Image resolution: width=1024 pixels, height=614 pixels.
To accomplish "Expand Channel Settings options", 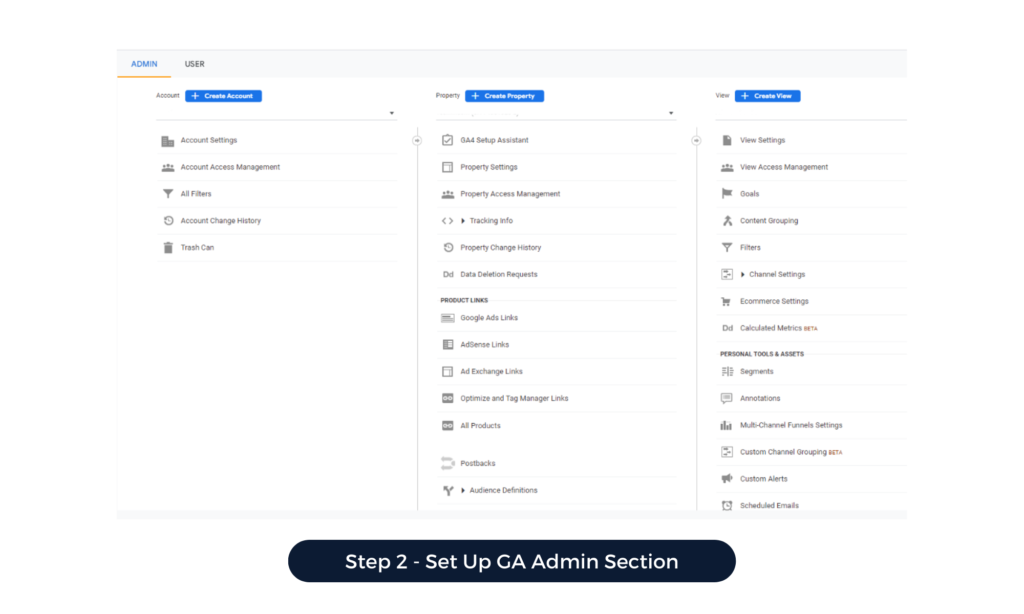I will click(x=743, y=274).
